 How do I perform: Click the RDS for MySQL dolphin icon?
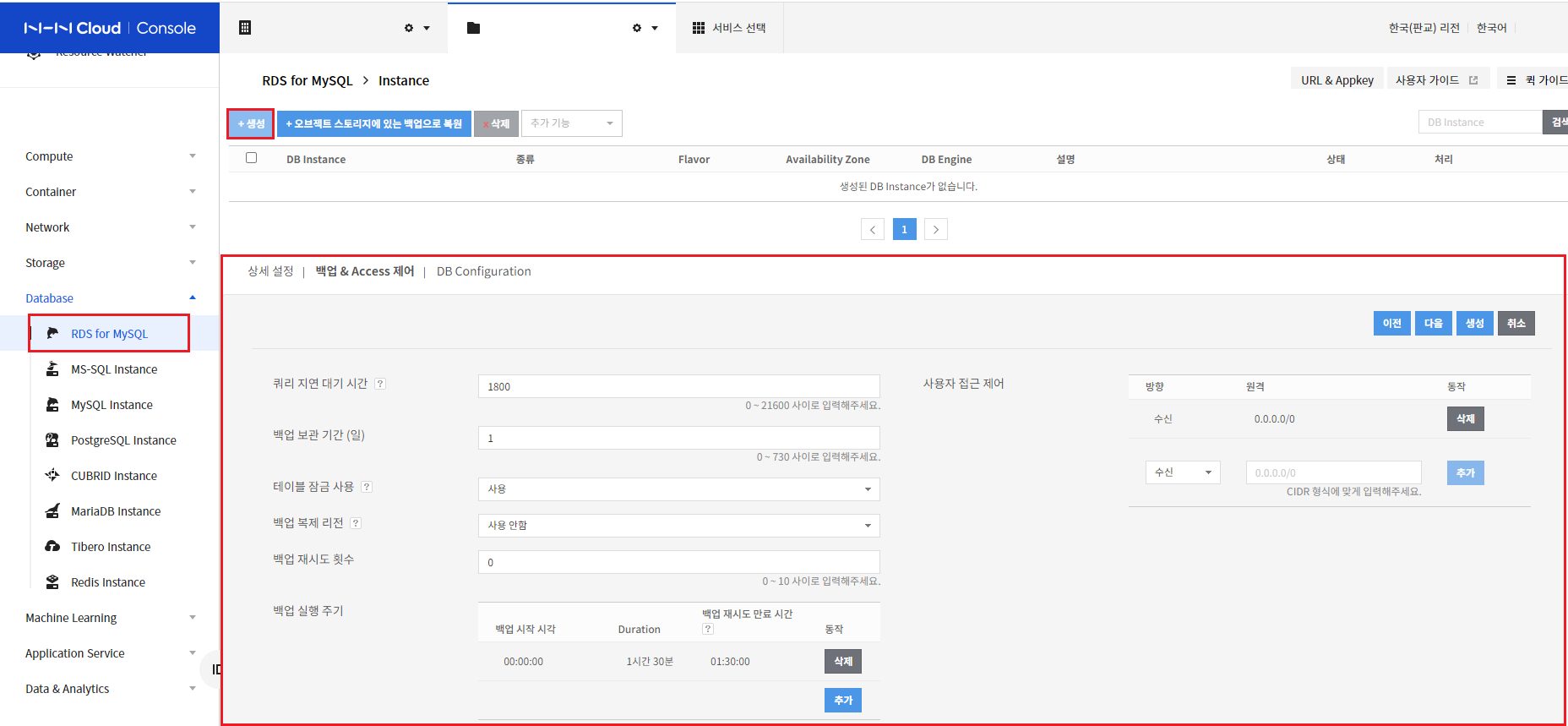(52, 334)
